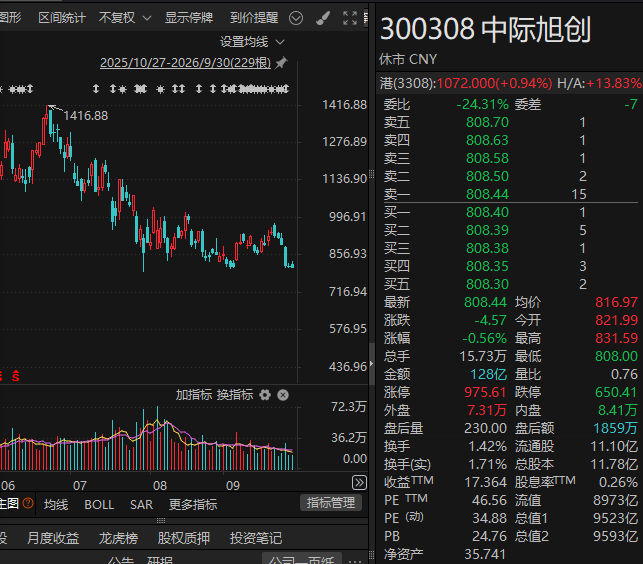Image resolution: width=643 pixels, height=564 pixels.
Task: Switch to BOLL indicator tab
Action: coord(99,504)
